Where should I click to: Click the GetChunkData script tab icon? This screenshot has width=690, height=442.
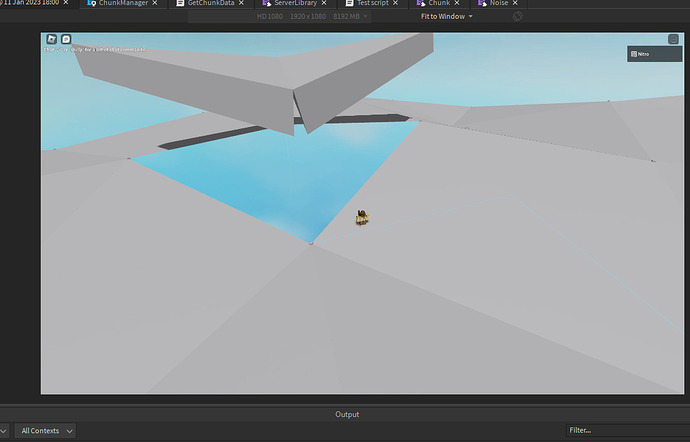180,4
